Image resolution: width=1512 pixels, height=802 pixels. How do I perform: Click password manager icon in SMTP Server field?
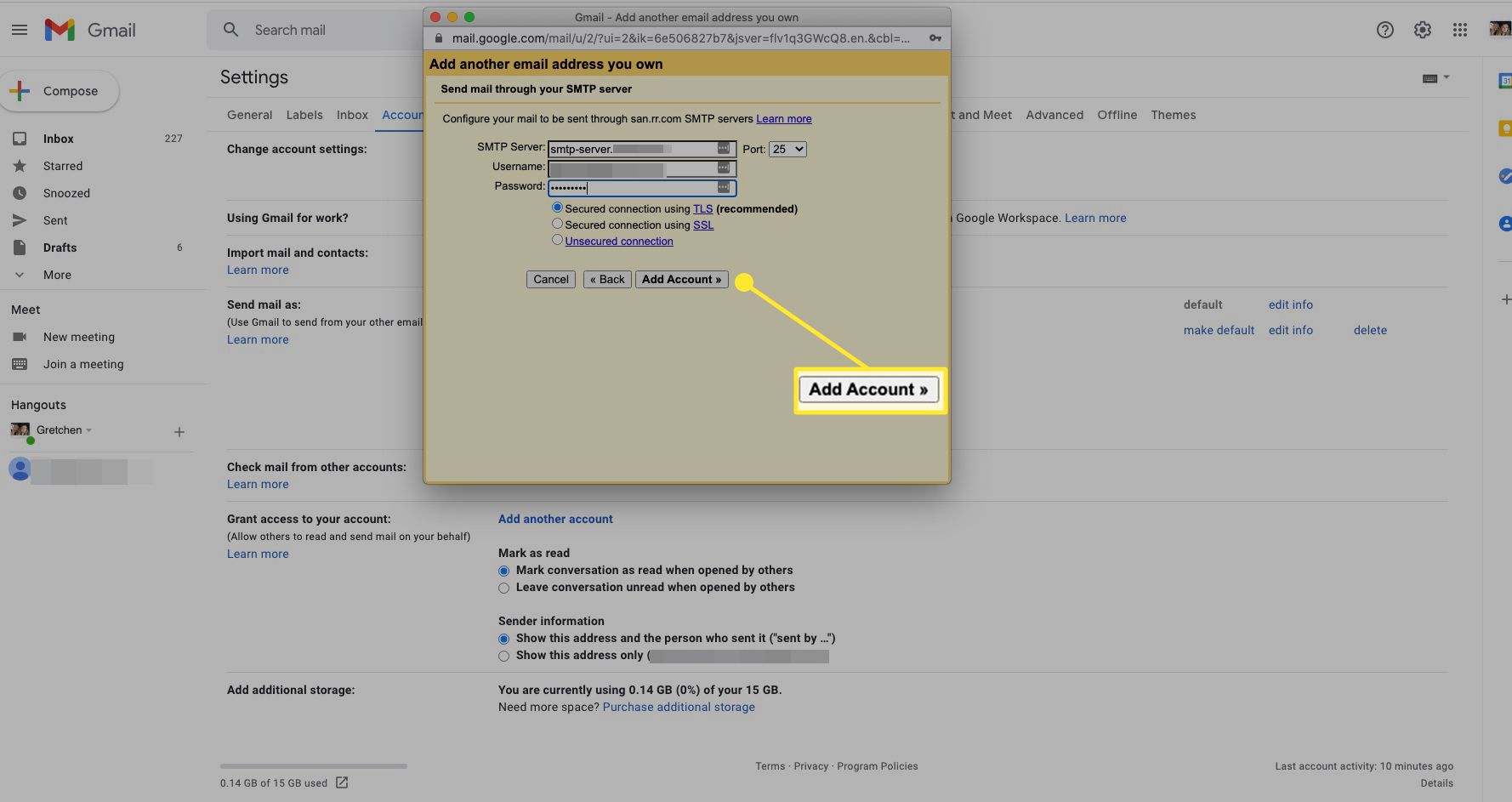tap(724, 148)
